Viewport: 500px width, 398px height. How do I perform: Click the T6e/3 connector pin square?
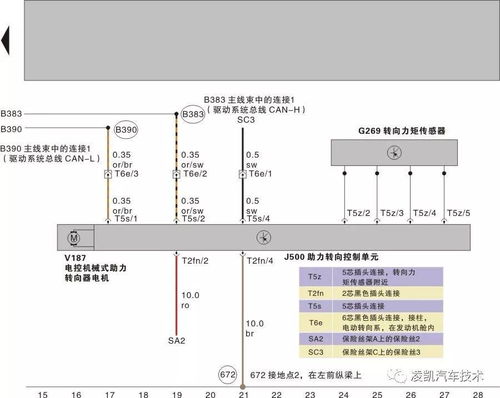(108, 174)
